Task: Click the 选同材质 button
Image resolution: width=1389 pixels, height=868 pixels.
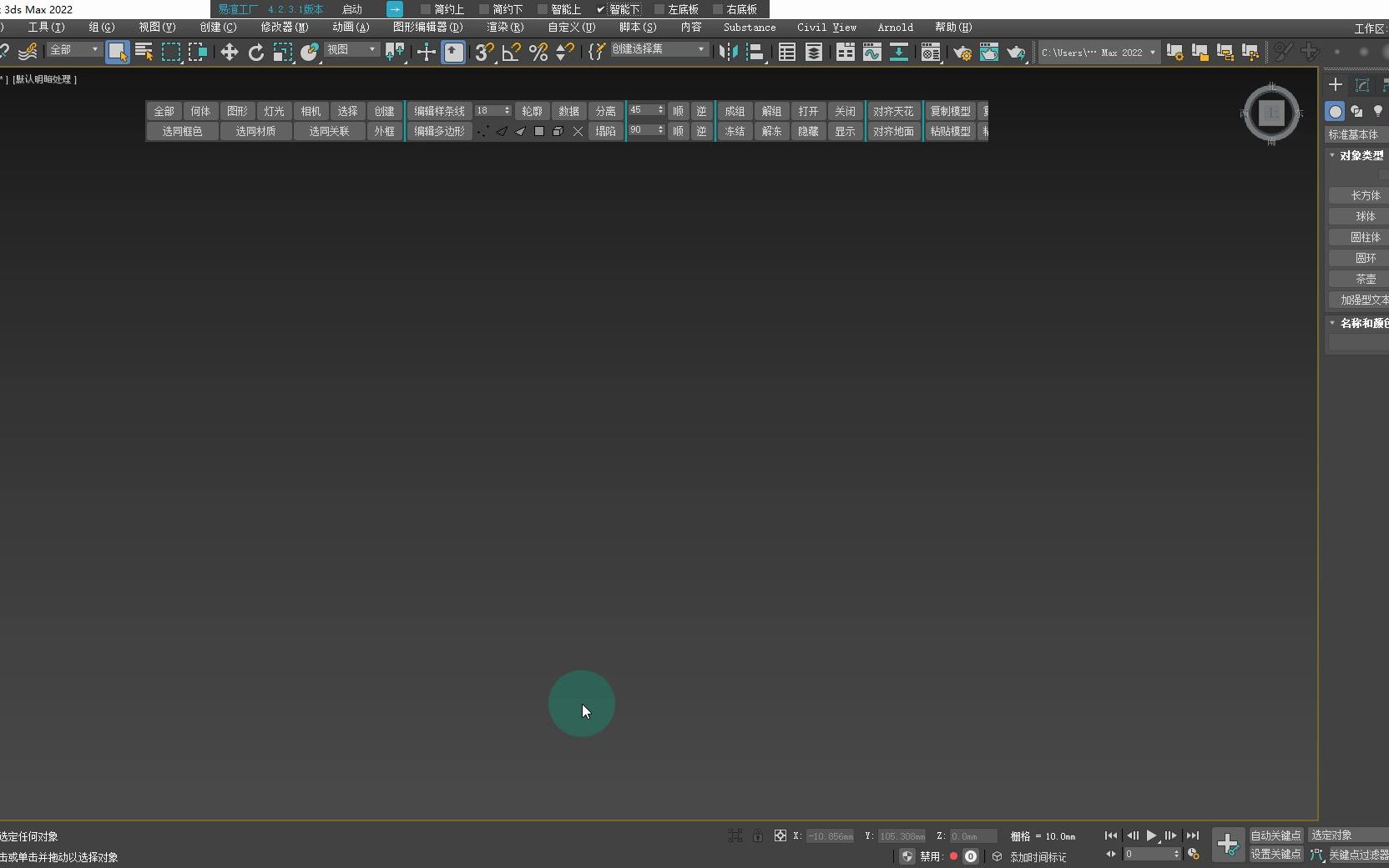Action: pyautogui.click(x=255, y=131)
